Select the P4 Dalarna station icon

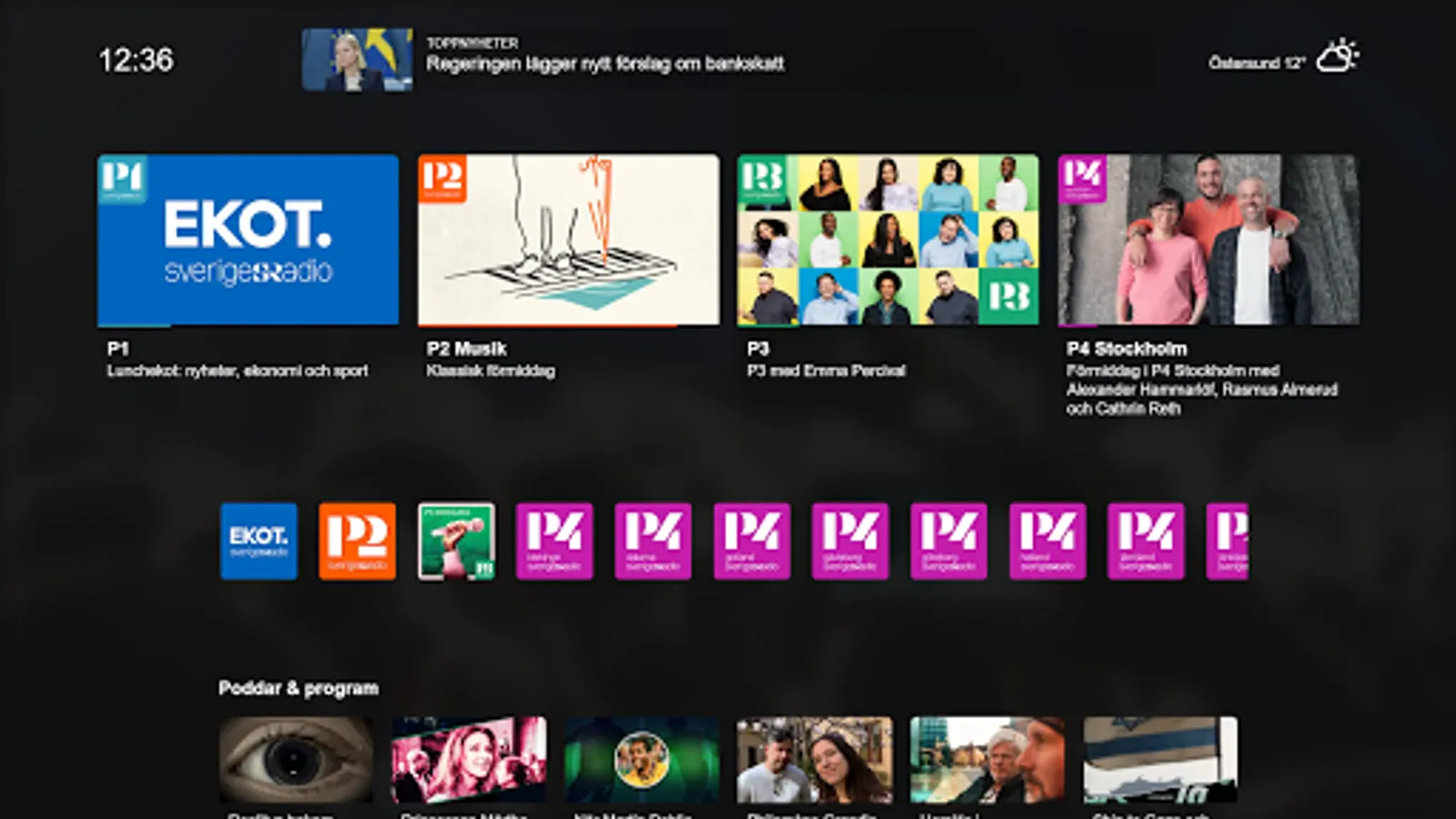tap(653, 541)
